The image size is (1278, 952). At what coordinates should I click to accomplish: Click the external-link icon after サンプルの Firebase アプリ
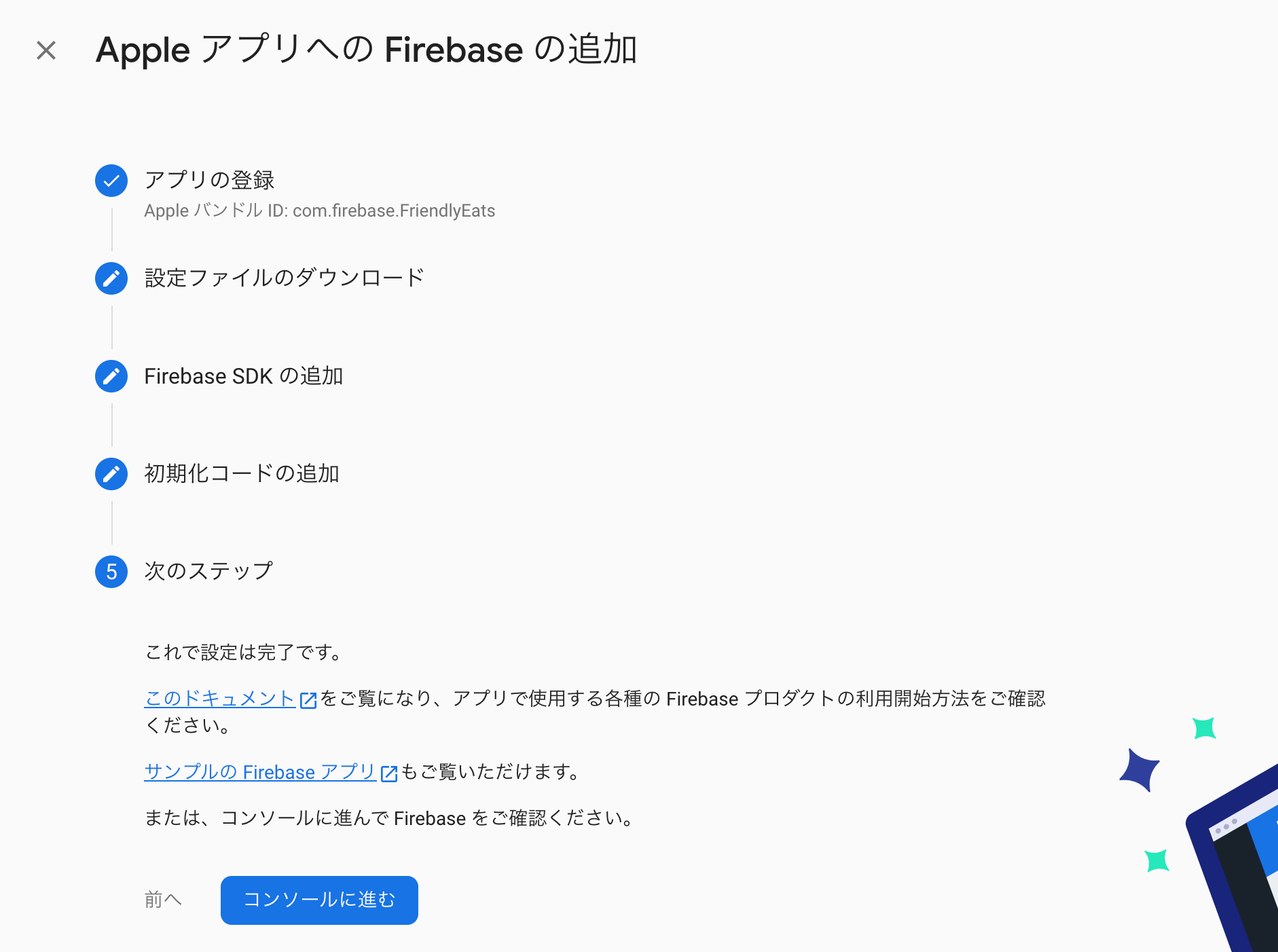(388, 772)
